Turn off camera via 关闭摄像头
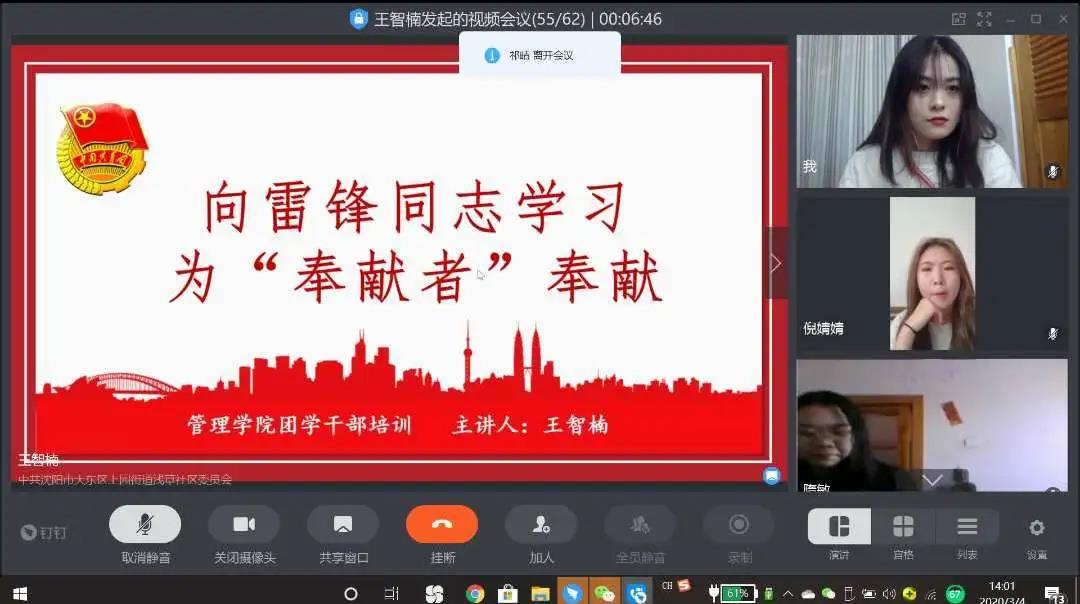This screenshot has width=1080, height=604. point(244,525)
